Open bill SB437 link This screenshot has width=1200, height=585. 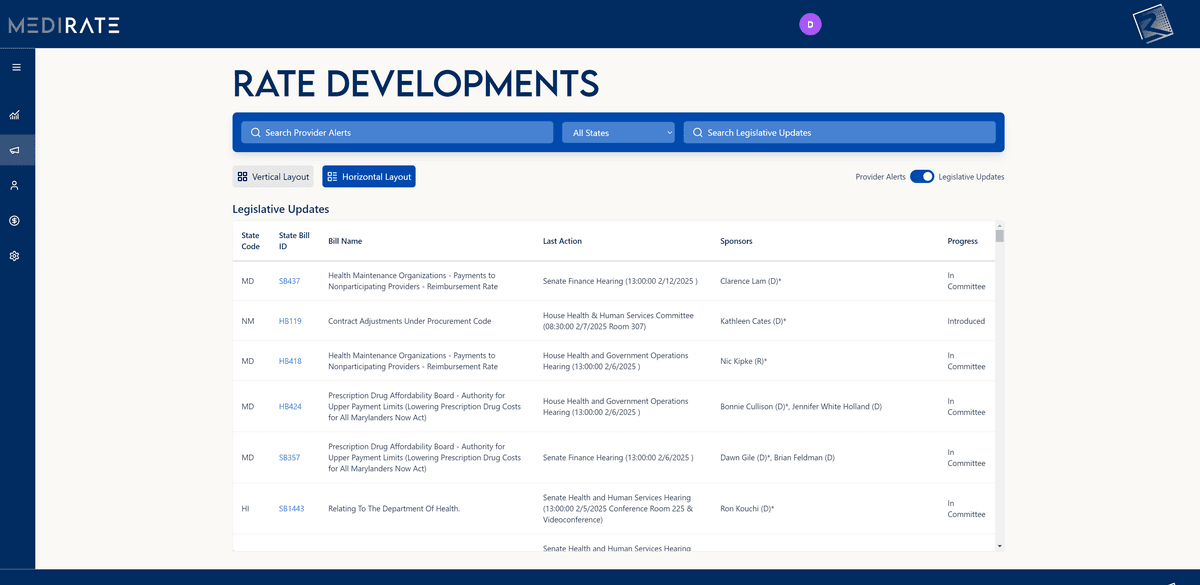[289, 281]
